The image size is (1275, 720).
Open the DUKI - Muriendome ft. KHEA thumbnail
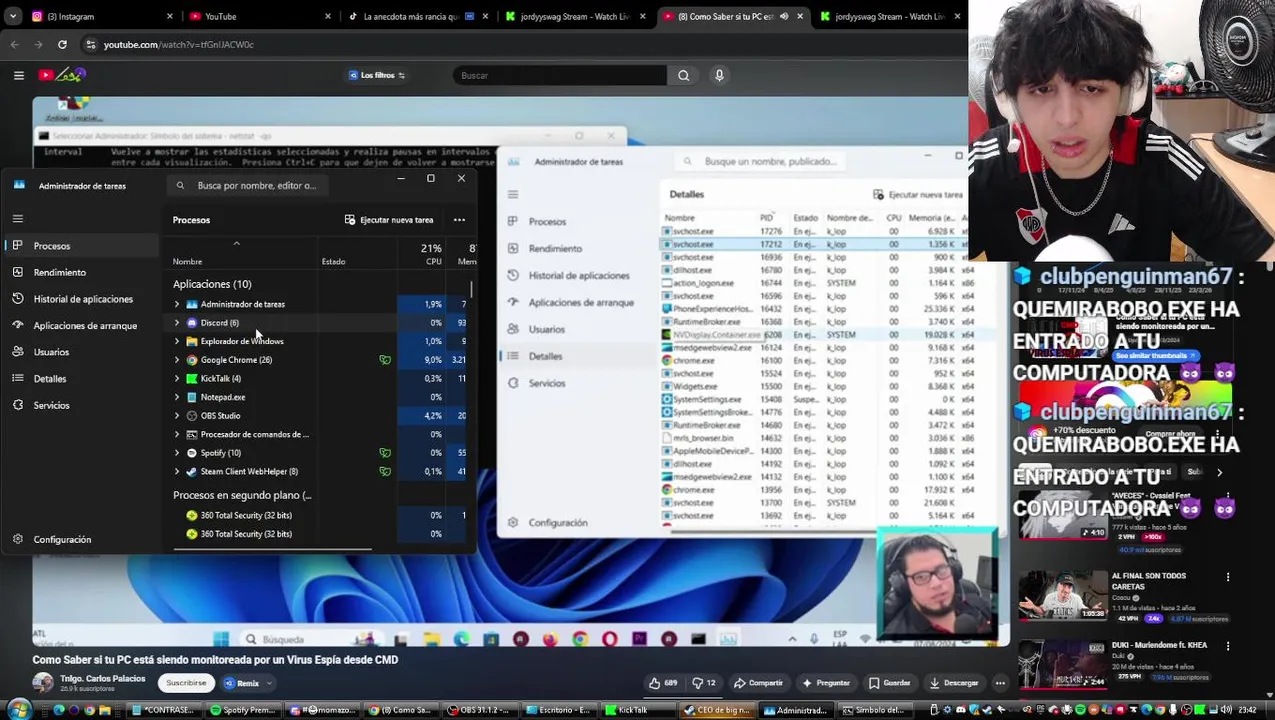tap(1062, 665)
